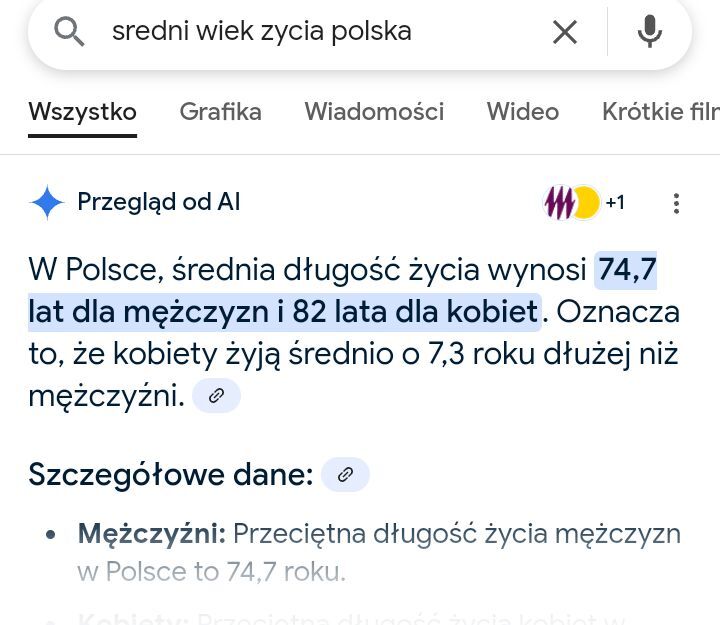Open the three-dot AI overview menu
Viewport: 720px width, 625px height.
coord(676,203)
